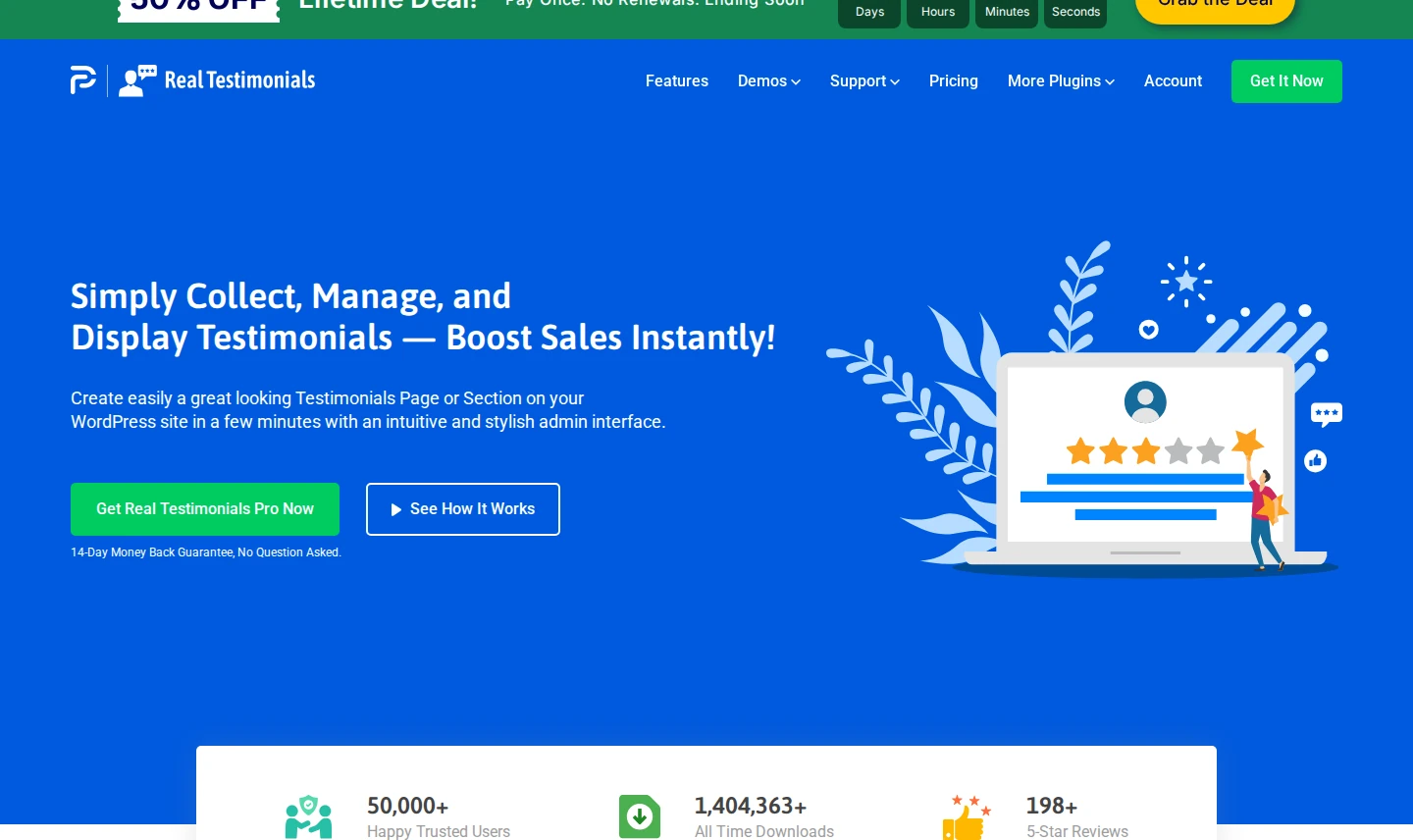Click the Minutes countdown box
The height and width of the screenshot is (840, 1413).
tap(1007, 13)
